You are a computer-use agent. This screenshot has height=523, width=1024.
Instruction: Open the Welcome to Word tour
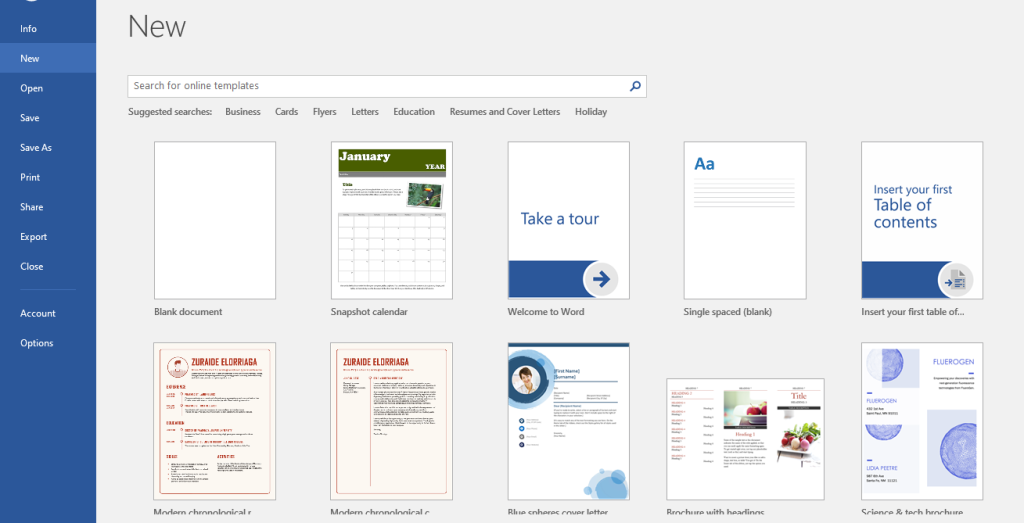[568, 220]
